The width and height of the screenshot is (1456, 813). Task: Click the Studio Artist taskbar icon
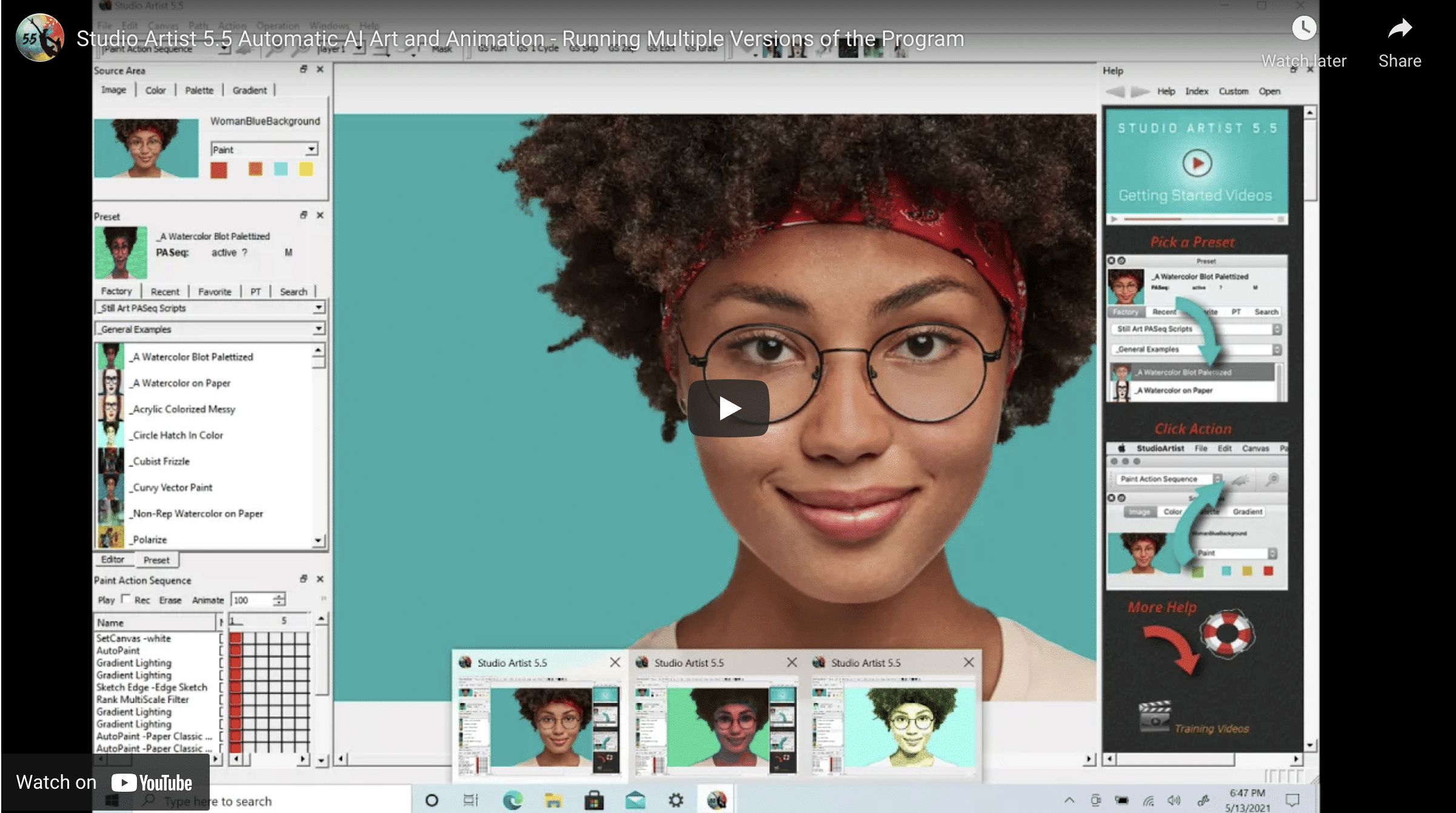pos(716,800)
